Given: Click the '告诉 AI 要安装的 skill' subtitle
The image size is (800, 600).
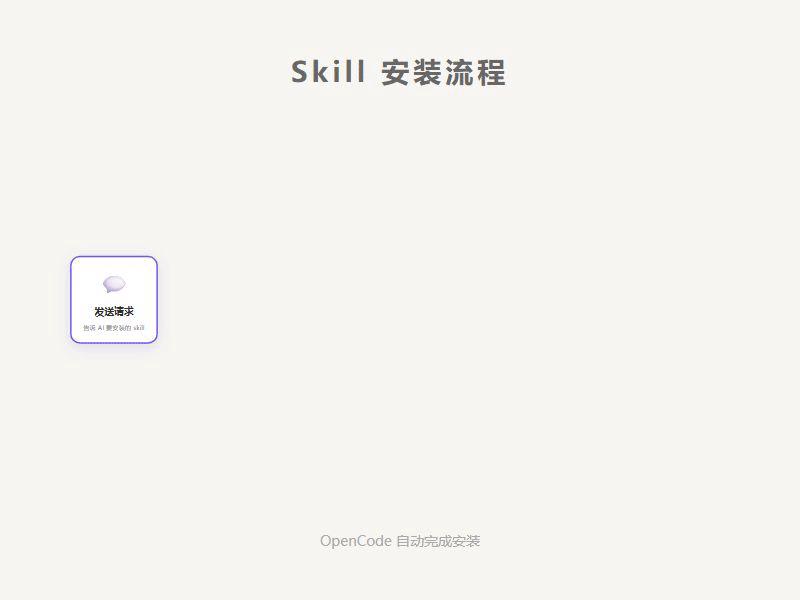Looking at the screenshot, I should [x=114, y=328].
